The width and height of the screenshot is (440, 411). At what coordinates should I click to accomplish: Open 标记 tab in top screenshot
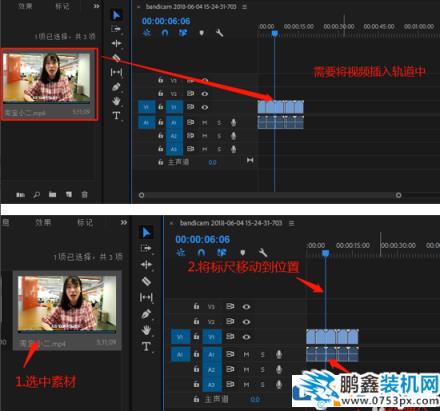coord(62,6)
